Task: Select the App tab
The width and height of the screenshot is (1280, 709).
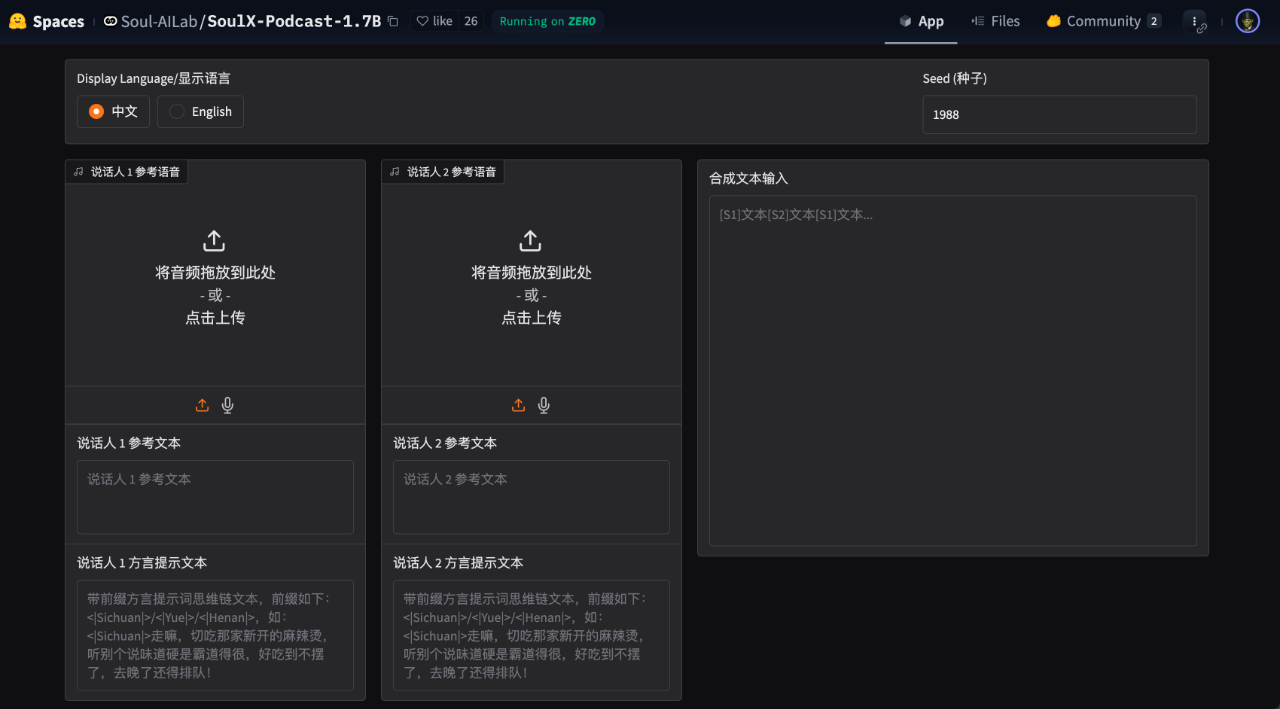Action: [921, 20]
